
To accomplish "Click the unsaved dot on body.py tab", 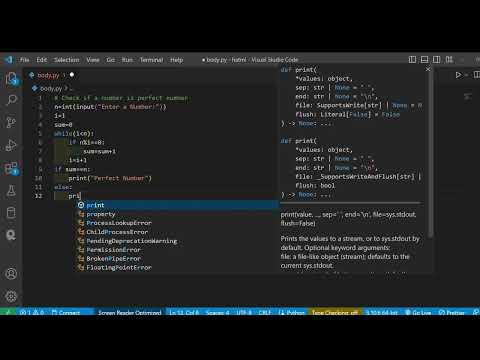I will click(x=72, y=75).
